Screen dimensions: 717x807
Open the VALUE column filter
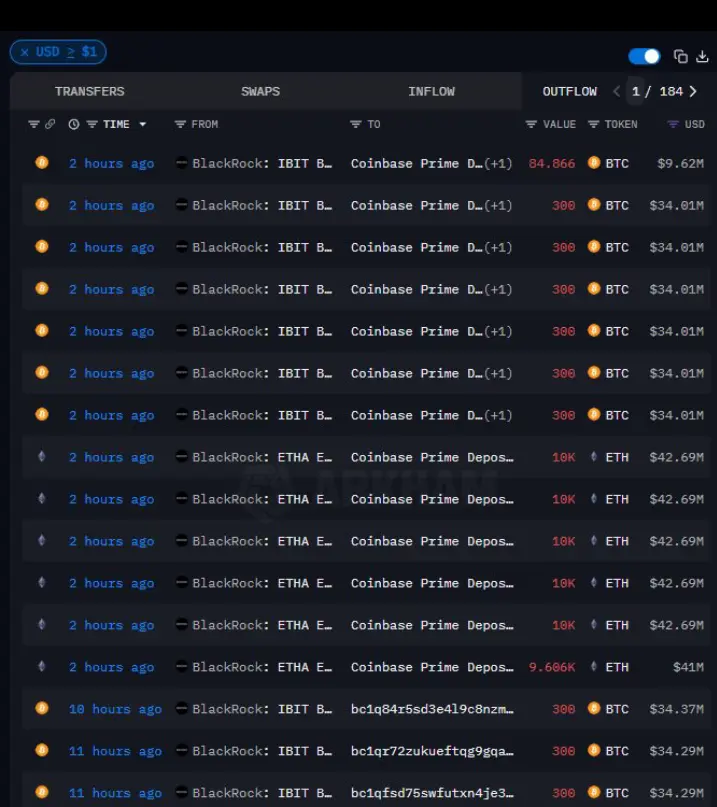[531, 124]
